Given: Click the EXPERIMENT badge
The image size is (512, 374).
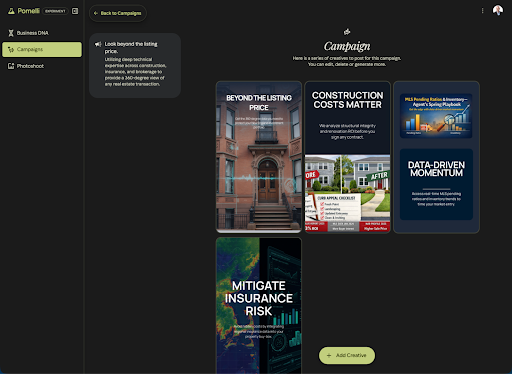Looking at the screenshot, I should (x=55, y=11).
